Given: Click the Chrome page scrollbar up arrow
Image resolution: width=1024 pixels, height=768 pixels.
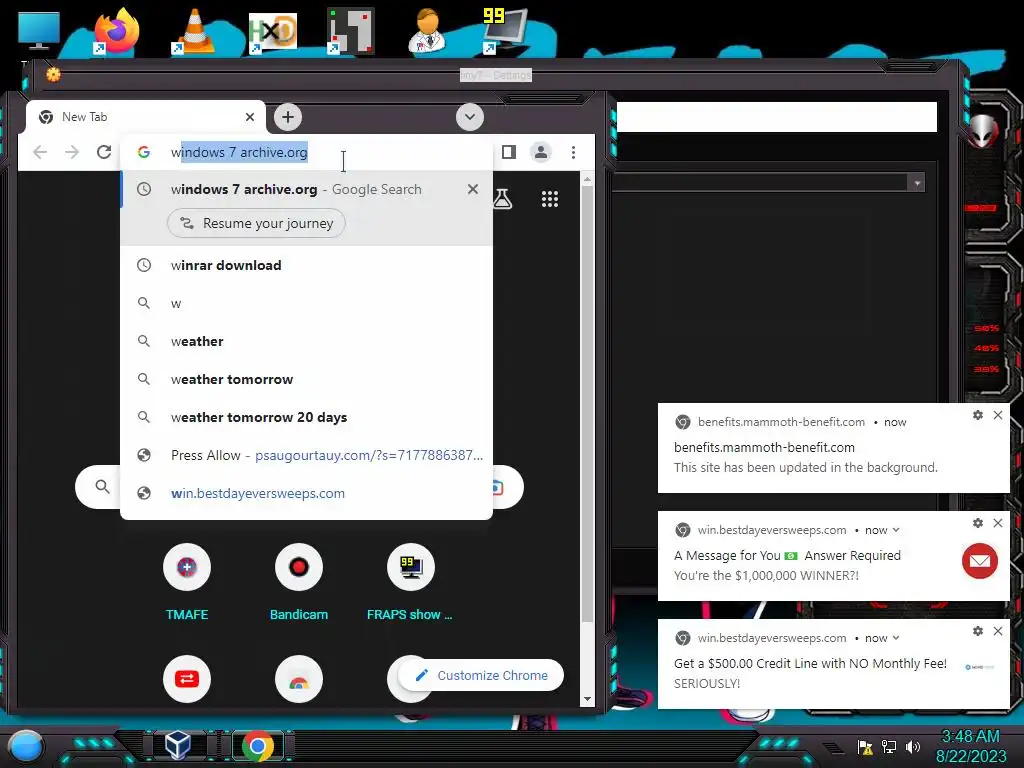Looking at the screenshot, I should (587, 179).
